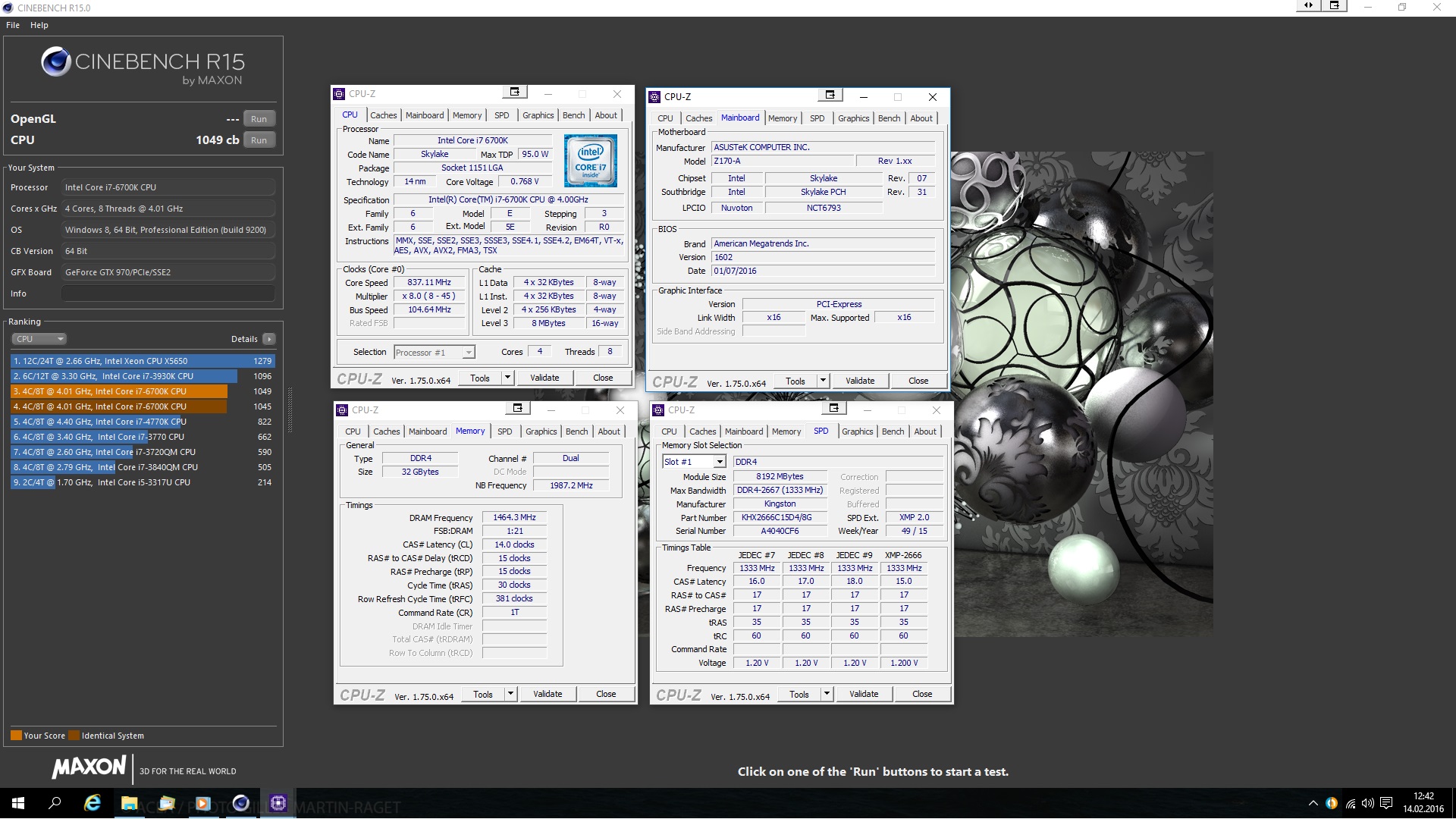Click camera icon in SPD window titlebar
The image size is (1456, 819).
point(834,409)
